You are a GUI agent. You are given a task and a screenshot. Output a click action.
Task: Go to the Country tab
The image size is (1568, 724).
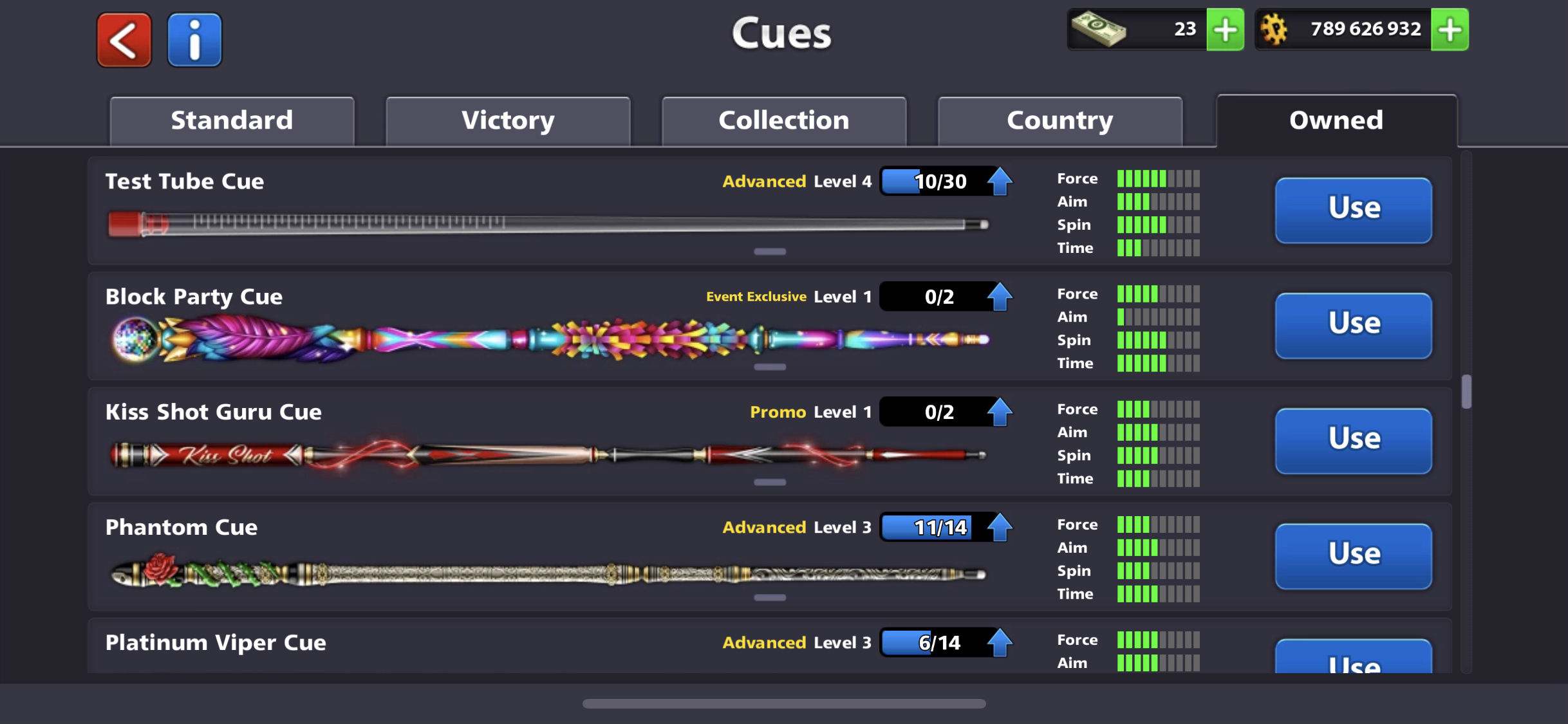tap(1060, 121)
